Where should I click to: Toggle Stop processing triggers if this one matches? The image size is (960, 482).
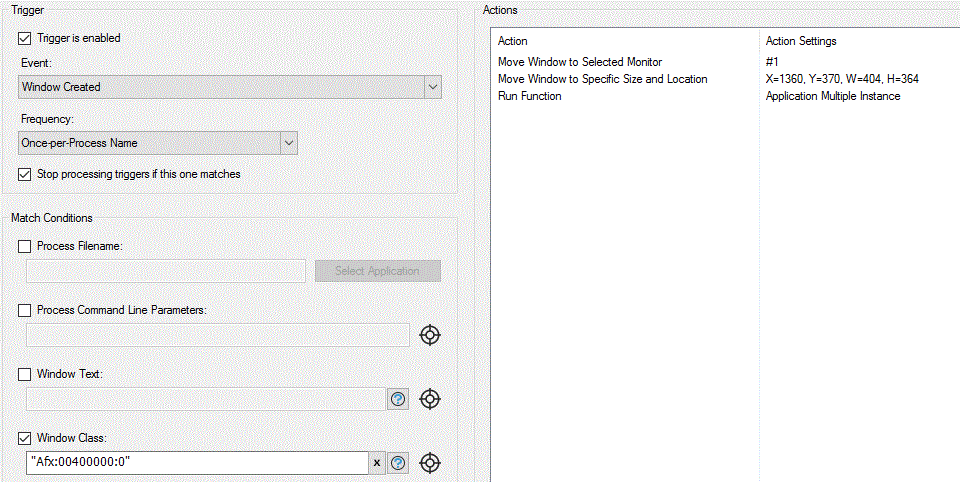coord(25,174)
